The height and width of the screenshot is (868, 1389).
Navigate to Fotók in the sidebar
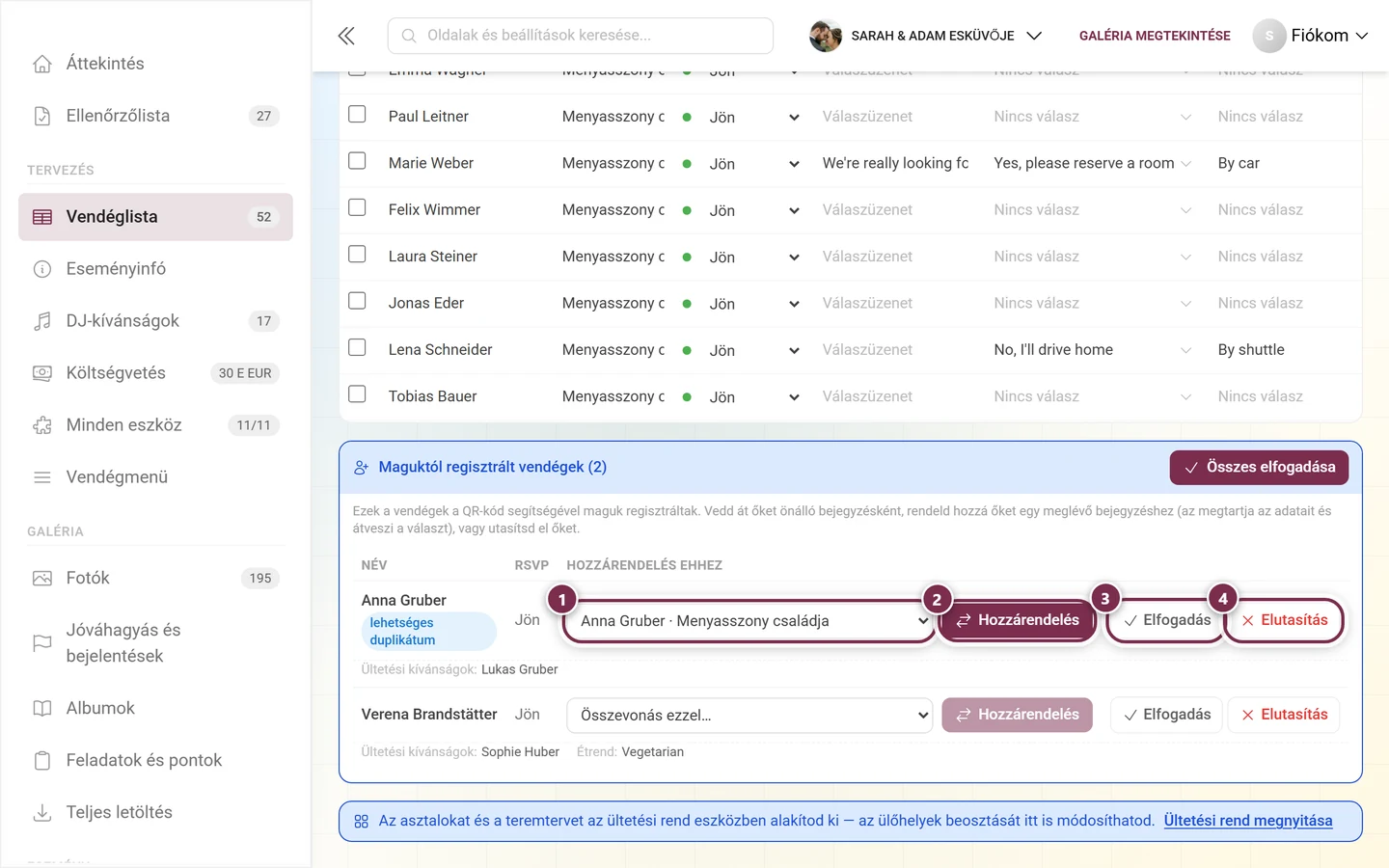click(155, 579)
